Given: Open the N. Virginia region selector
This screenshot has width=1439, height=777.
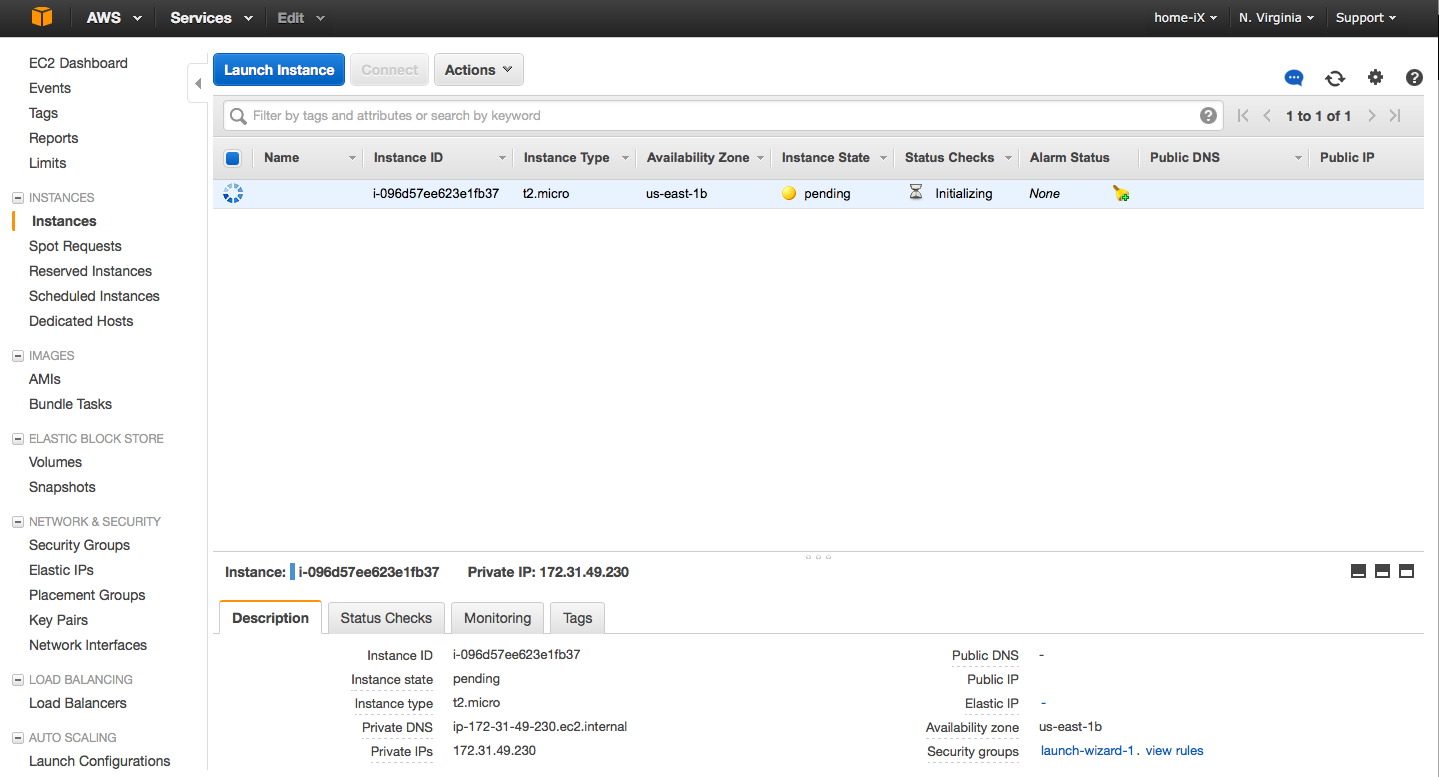Looking at the screenshot, I should (1277, 18).
